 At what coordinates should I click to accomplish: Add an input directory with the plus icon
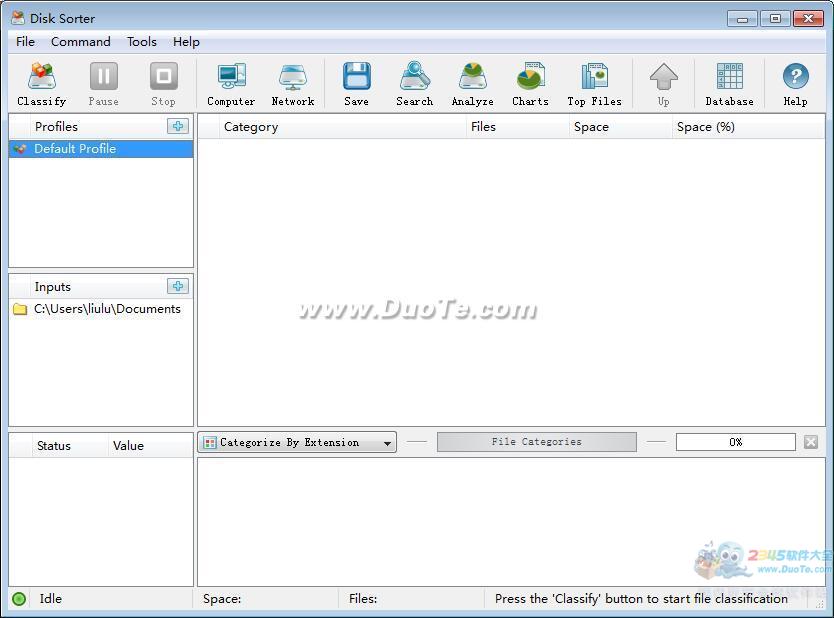click(178, 286)
